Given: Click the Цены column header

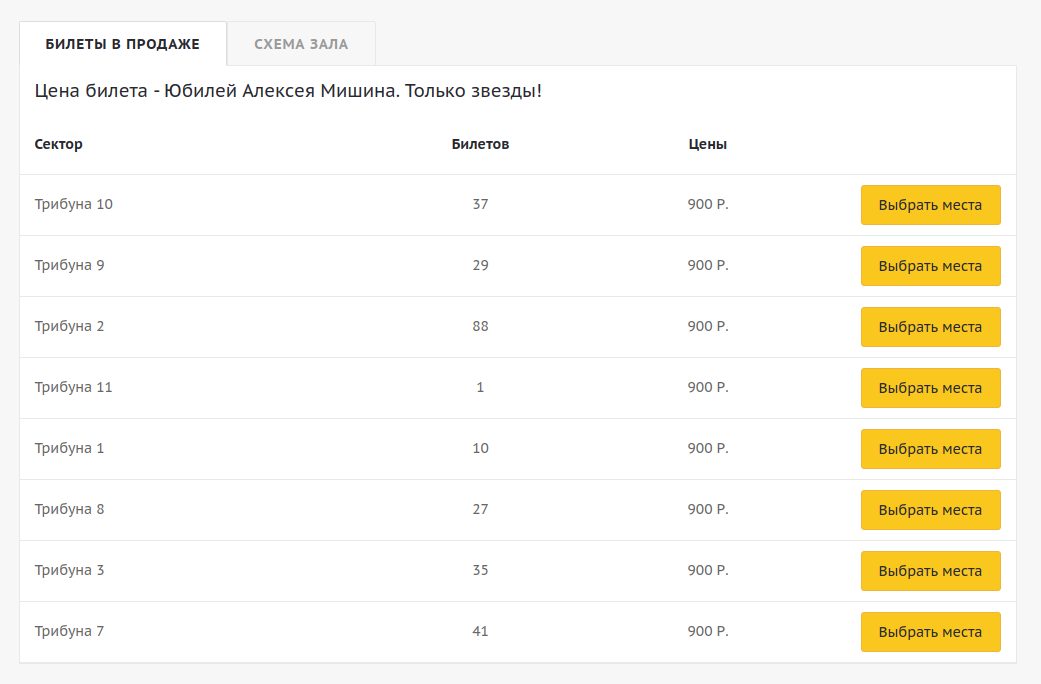Looking at the screenshot, I should (708, 144).
